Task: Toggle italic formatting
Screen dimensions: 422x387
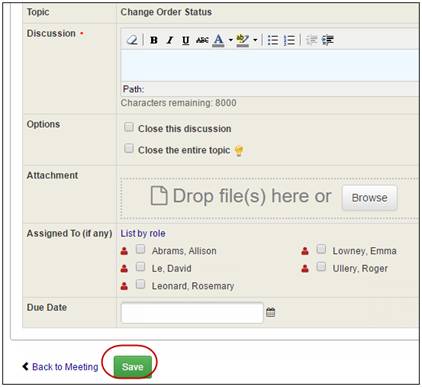Action: click(x=170, y=40)
